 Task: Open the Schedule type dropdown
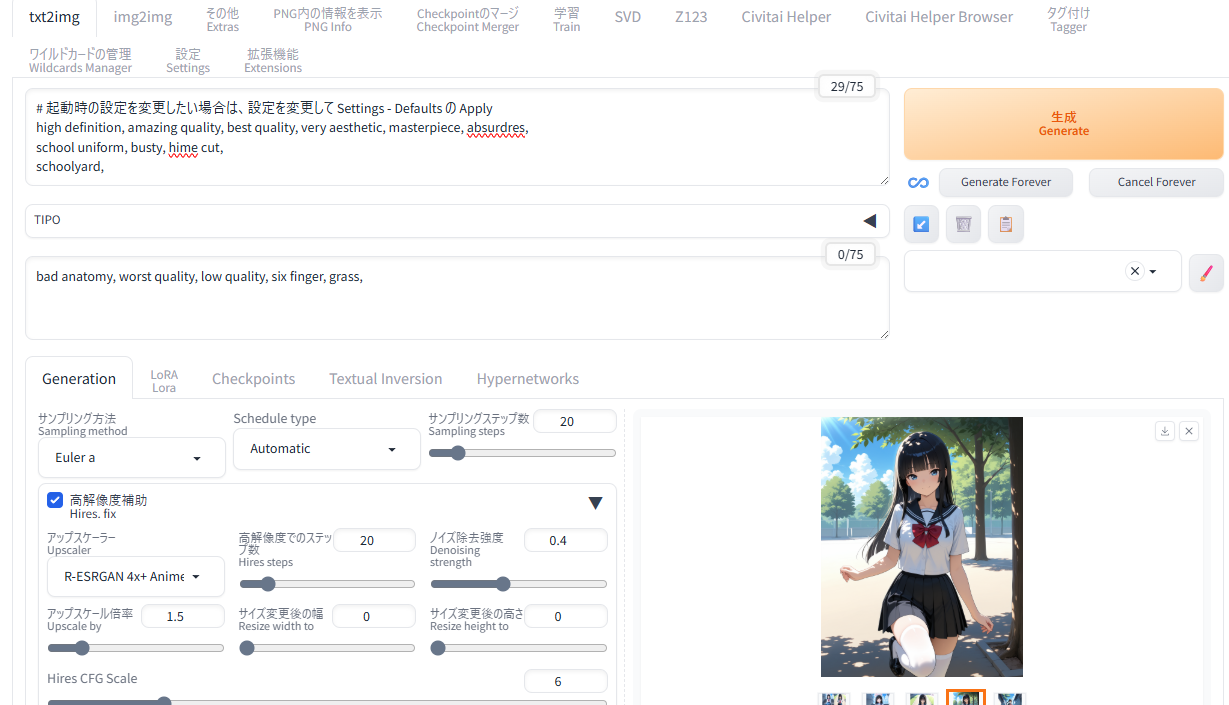[326, 449]
